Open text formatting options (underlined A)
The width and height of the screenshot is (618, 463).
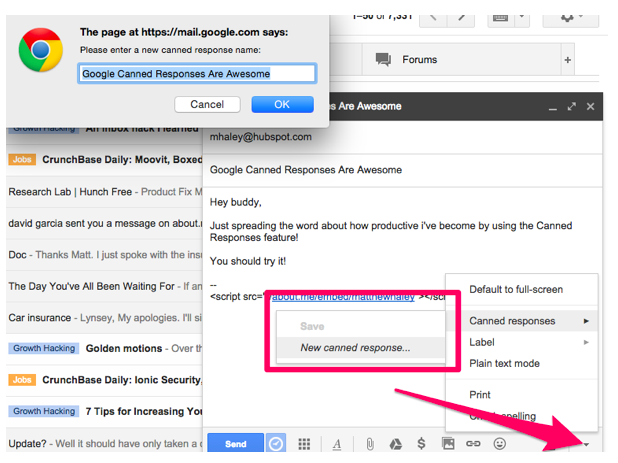[x=337, y=444]
